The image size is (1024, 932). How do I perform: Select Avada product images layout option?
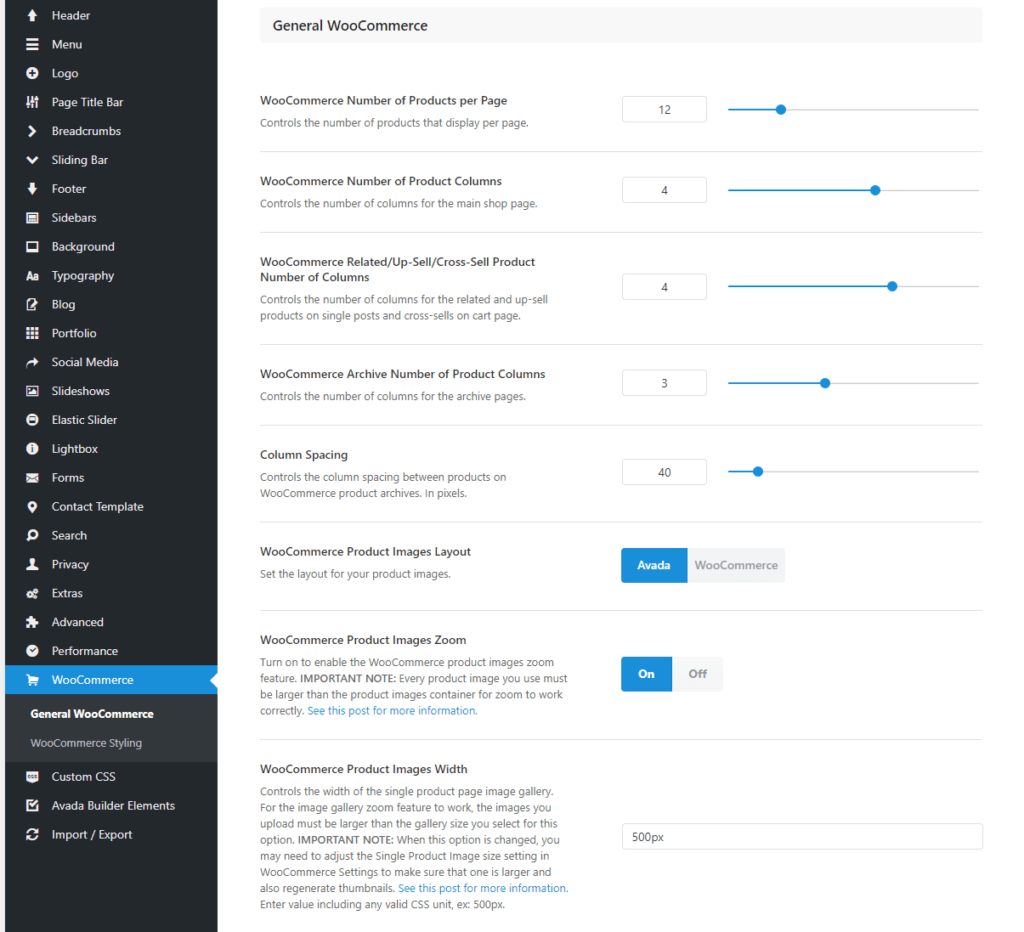(654, 565)
